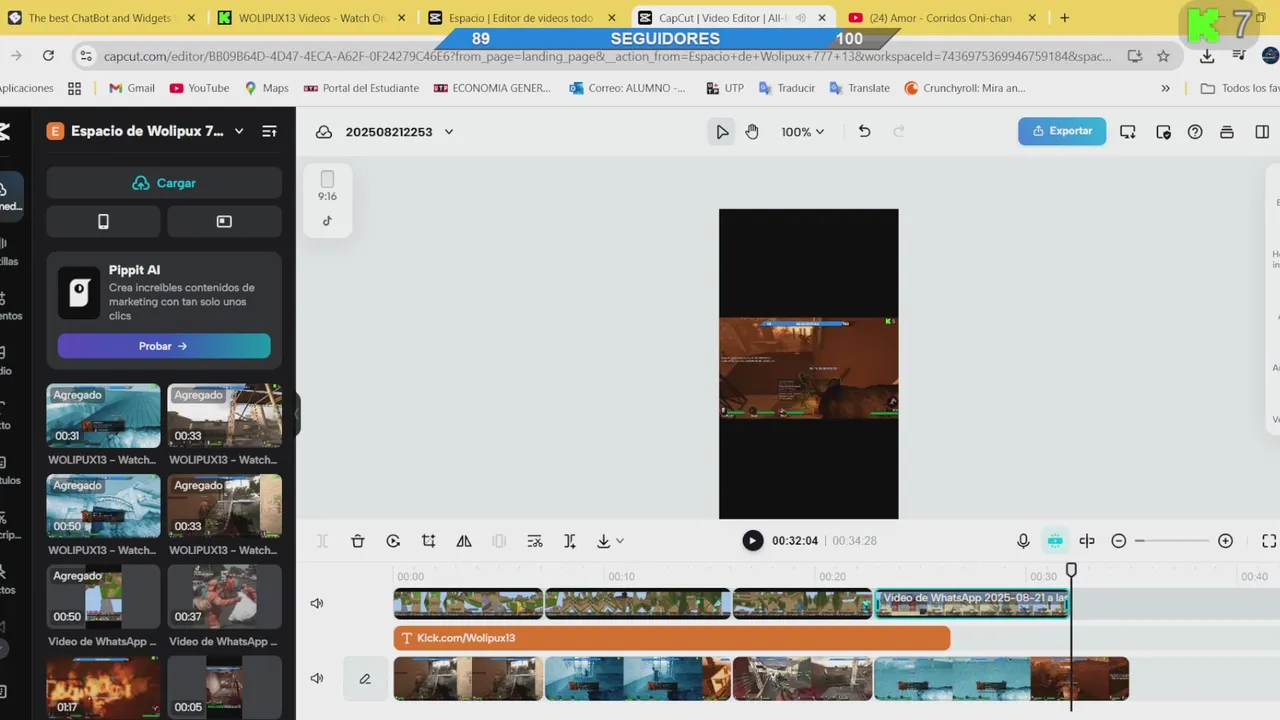Select the 00:31 media thumbnail
Image resolution: width=1280 pixels, height=720 pixels.
pos(103,416)
